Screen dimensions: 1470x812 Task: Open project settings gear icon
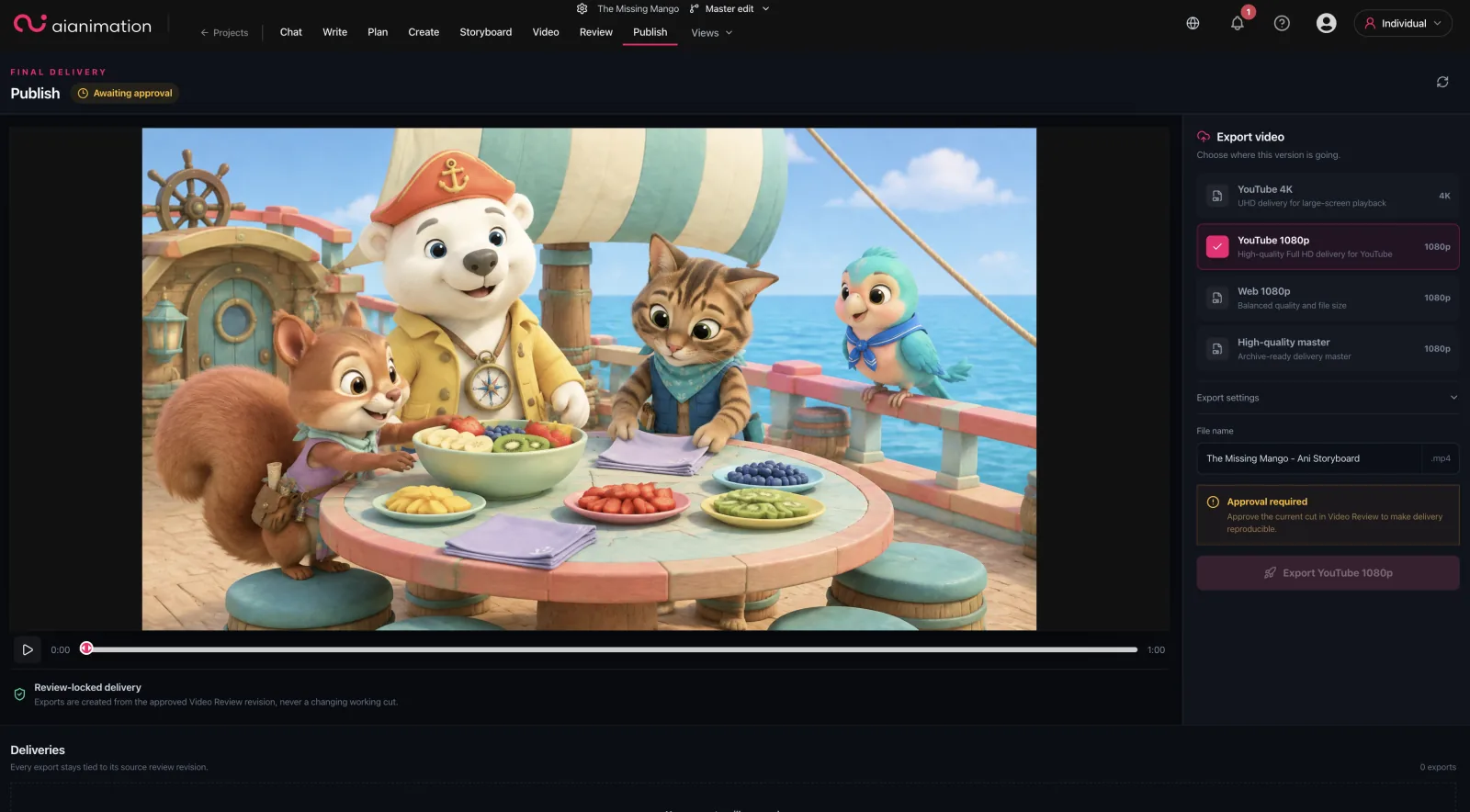pyautogui.click(x=582, y=9)
